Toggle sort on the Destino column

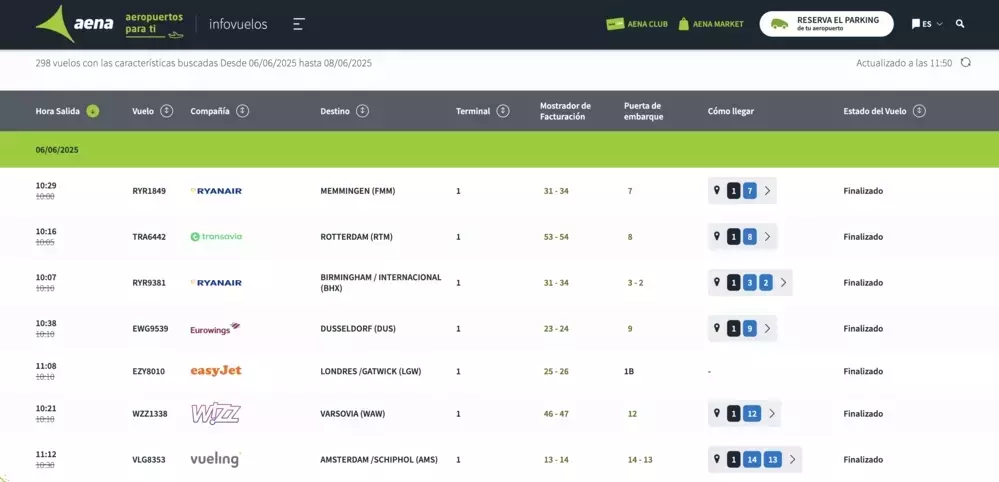[362, 111]
